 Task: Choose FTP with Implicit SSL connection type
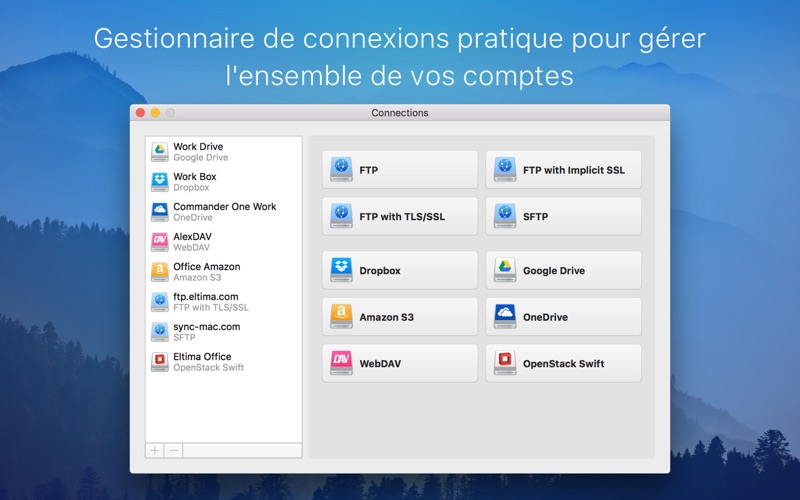(x=563, y=169)
